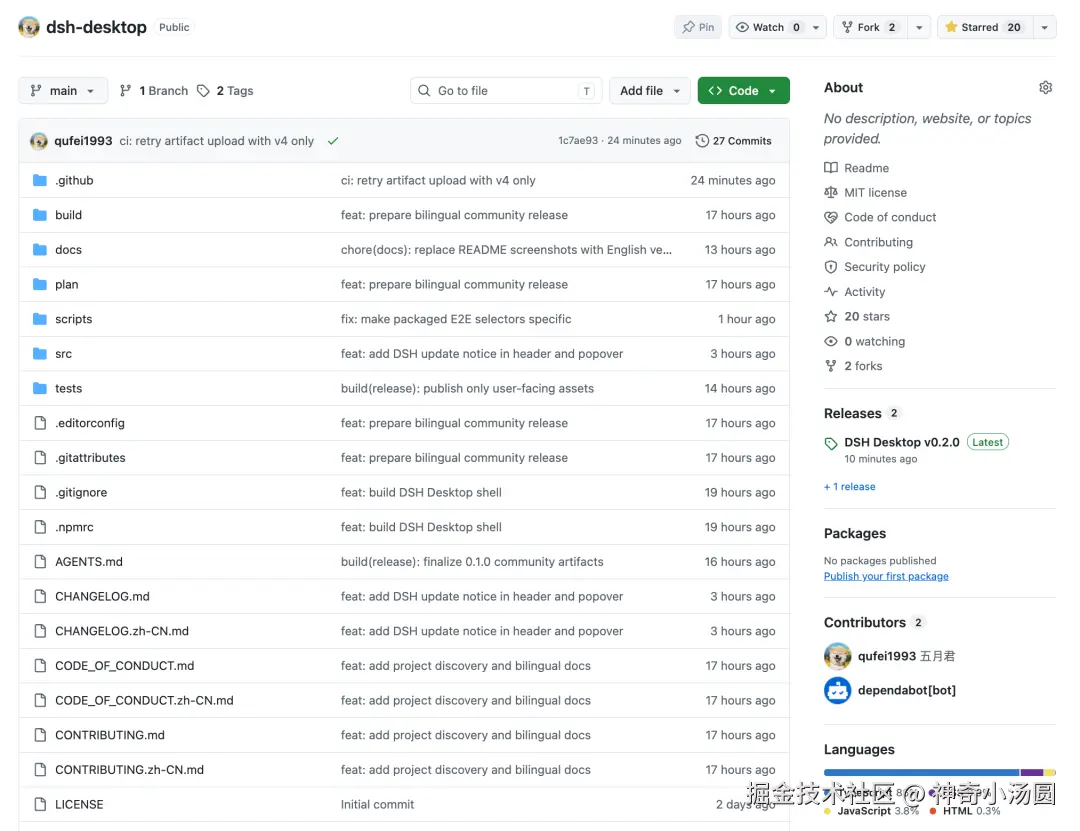Click the dependabot[bot] avatar
The width and height of the screenshot is (1080, 831).
(838, 690)
